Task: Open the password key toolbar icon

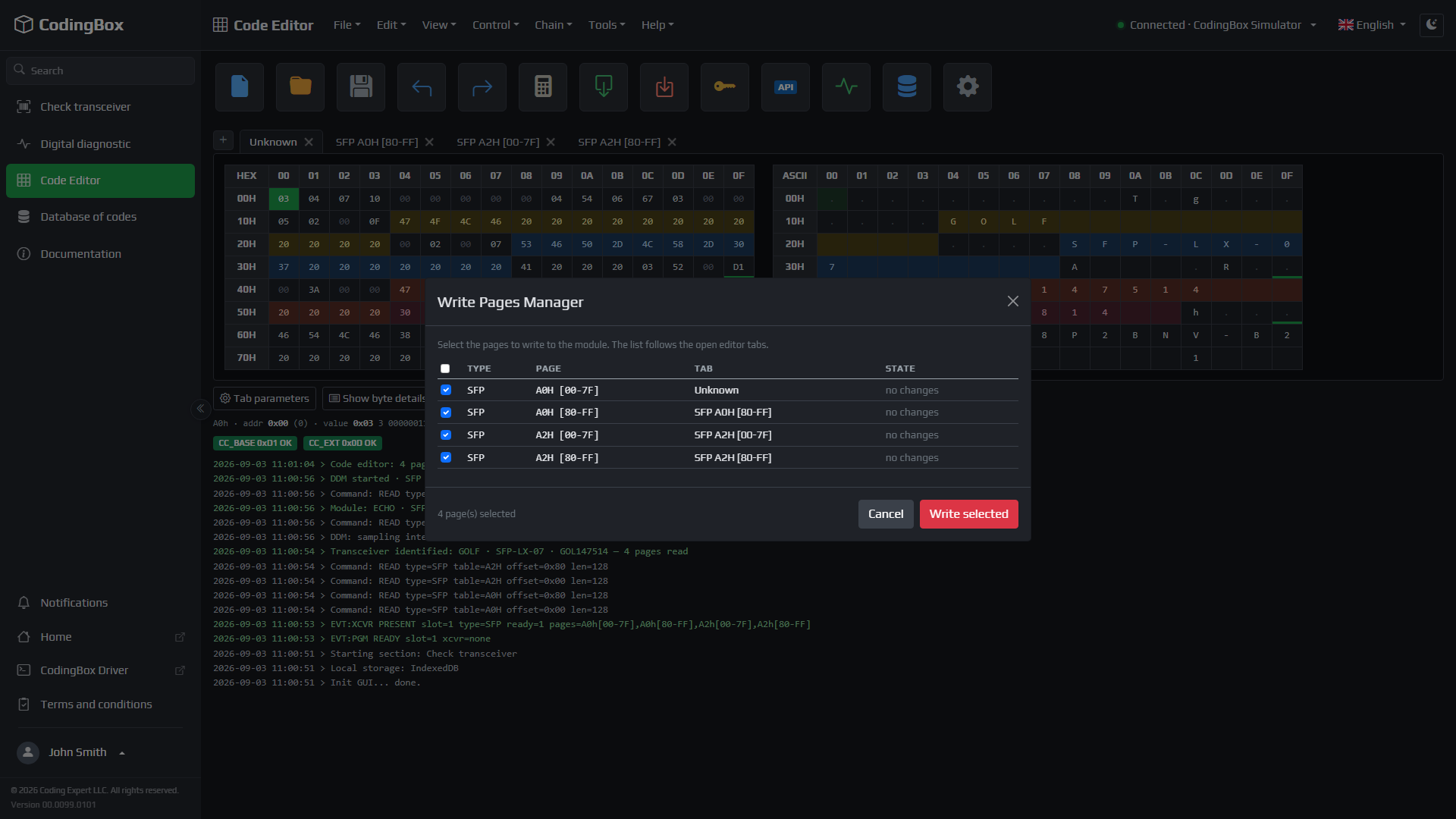Action: (725, 86)
